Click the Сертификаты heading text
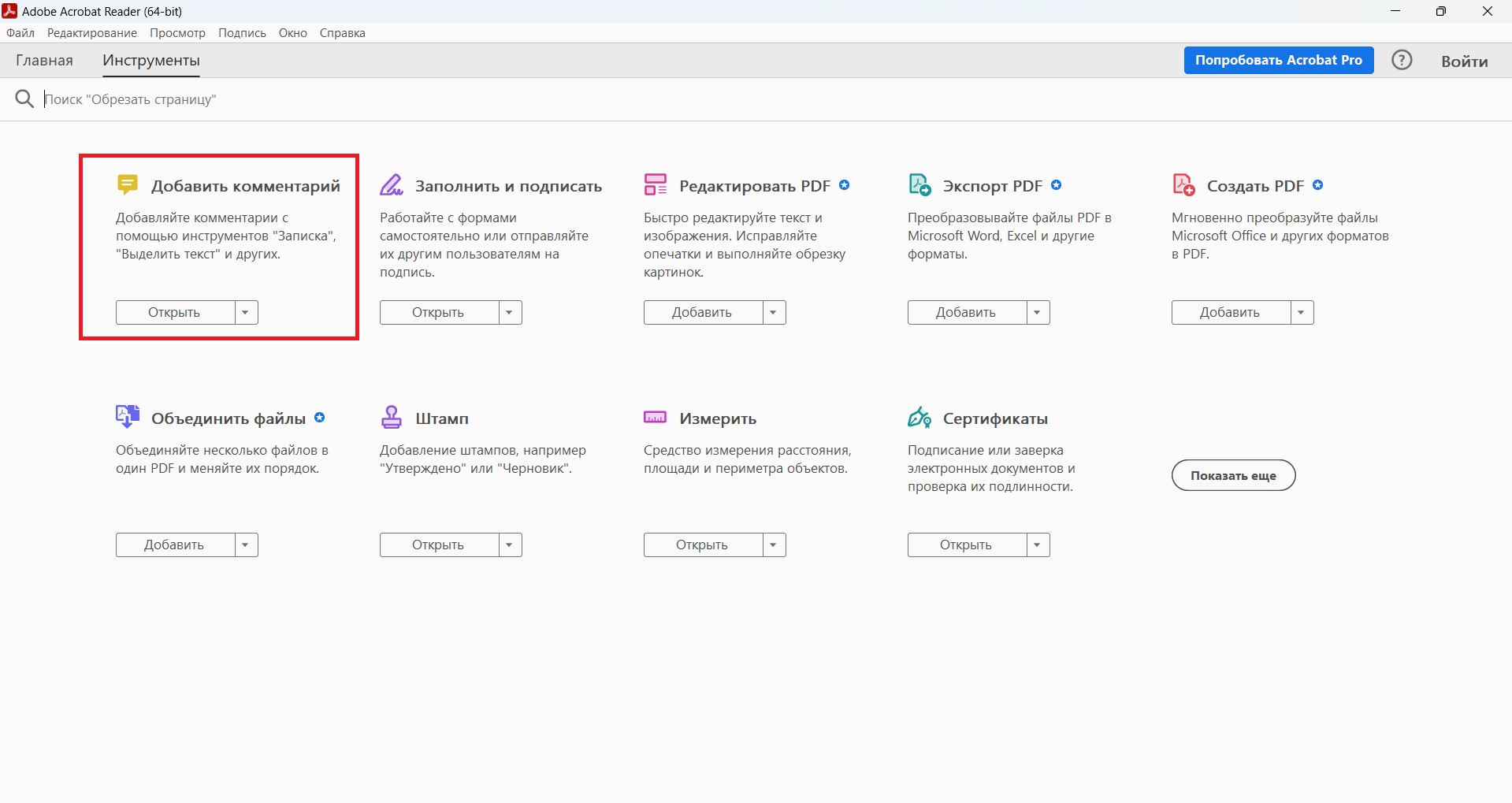 pos(996,418)
